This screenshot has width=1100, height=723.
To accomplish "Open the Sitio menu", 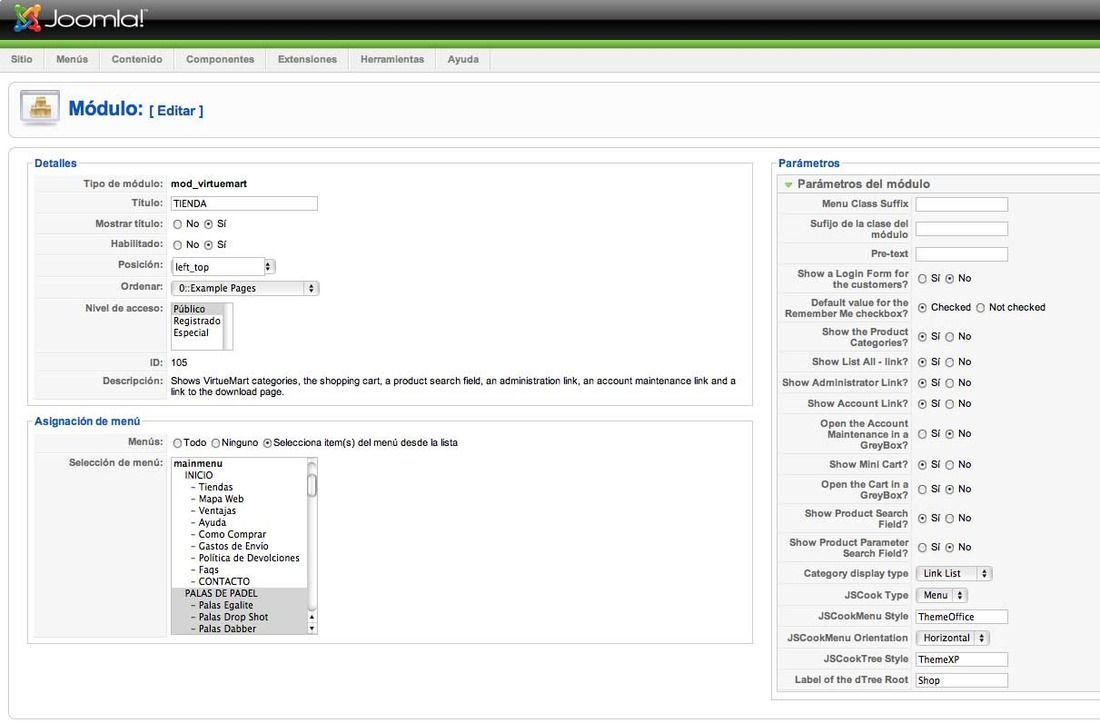I will click(22, 59).
